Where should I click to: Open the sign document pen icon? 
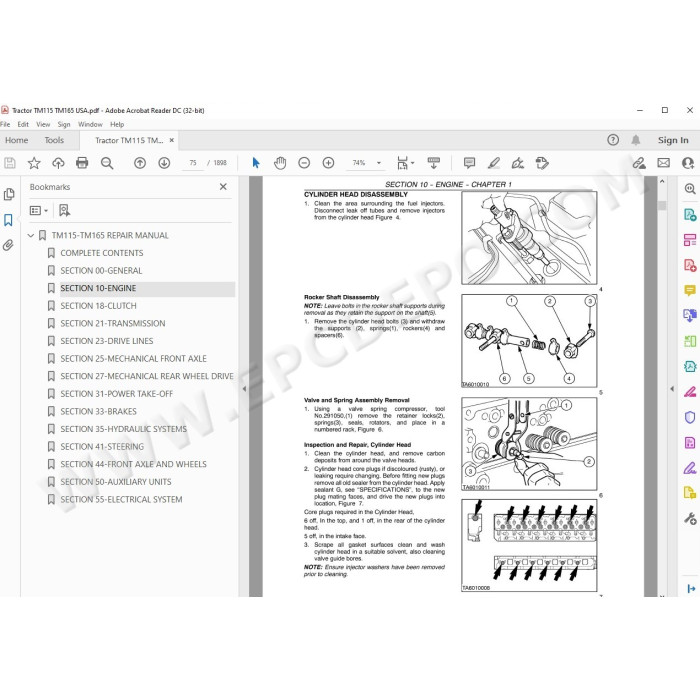(x=517, y=163)
